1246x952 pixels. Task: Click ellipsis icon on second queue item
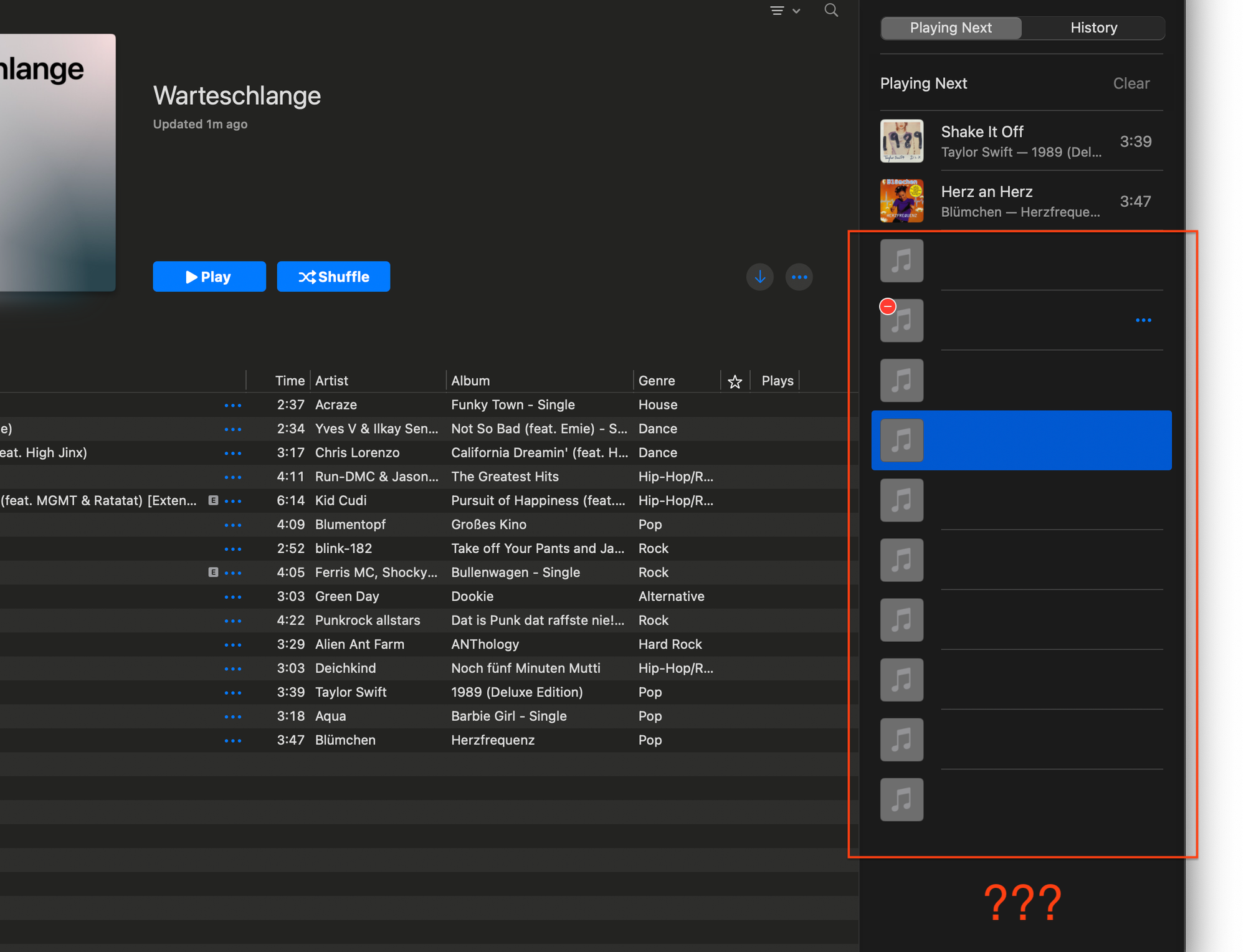coord(1142,320)
